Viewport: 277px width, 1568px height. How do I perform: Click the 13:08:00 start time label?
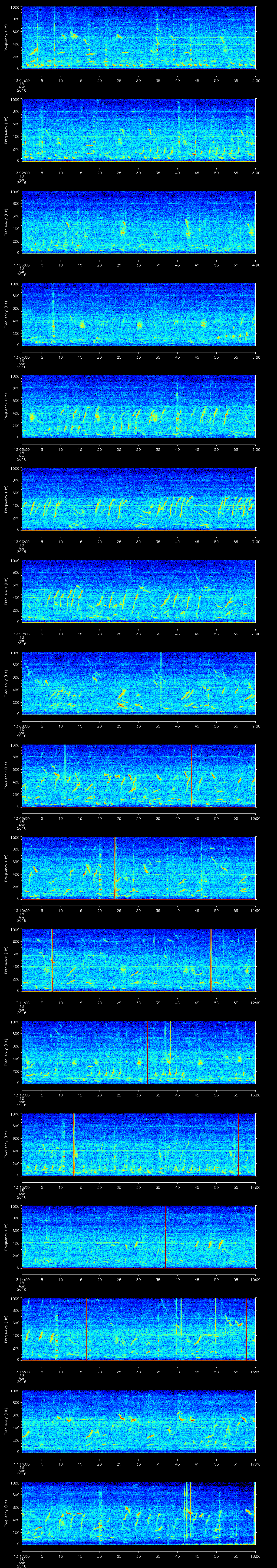click(21, 726)
